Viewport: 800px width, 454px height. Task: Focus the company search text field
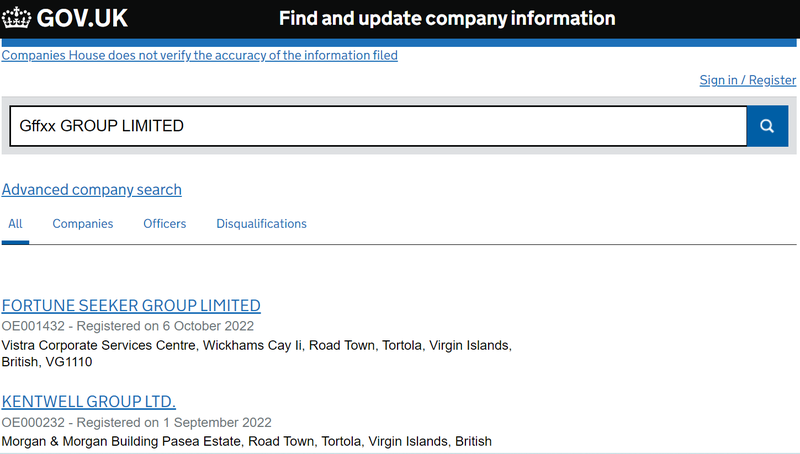(378, 126)
